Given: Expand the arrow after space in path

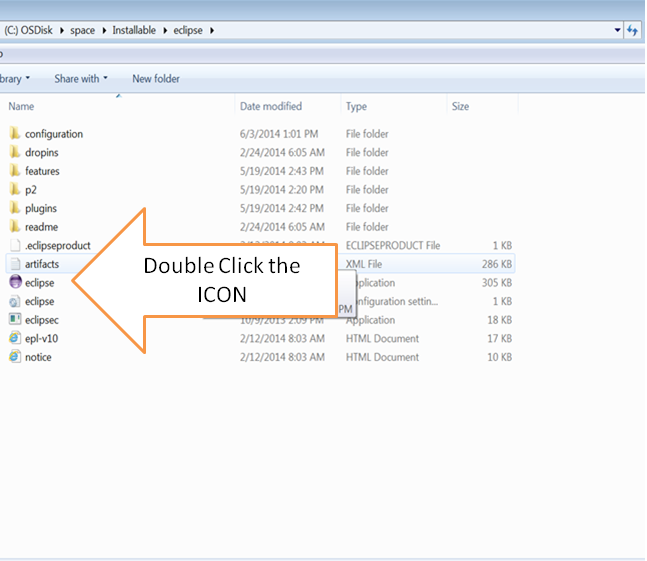Looking at the screenshot, I should [x=104, y=31].
